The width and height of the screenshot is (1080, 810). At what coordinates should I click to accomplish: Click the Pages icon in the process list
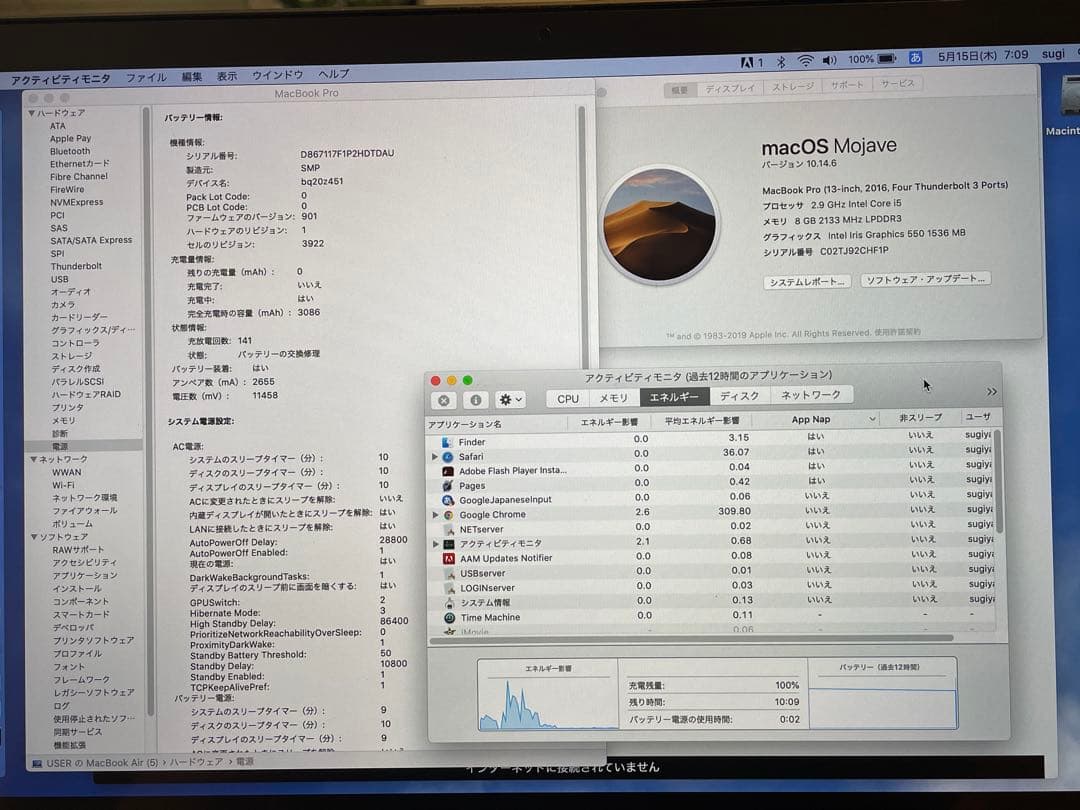click(449, 485)
